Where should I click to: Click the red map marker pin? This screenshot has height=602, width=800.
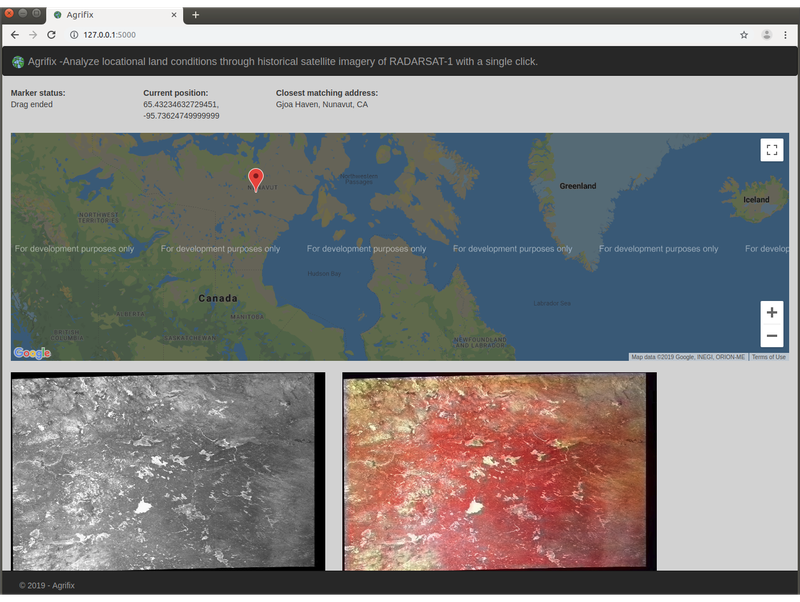(255, 179)
